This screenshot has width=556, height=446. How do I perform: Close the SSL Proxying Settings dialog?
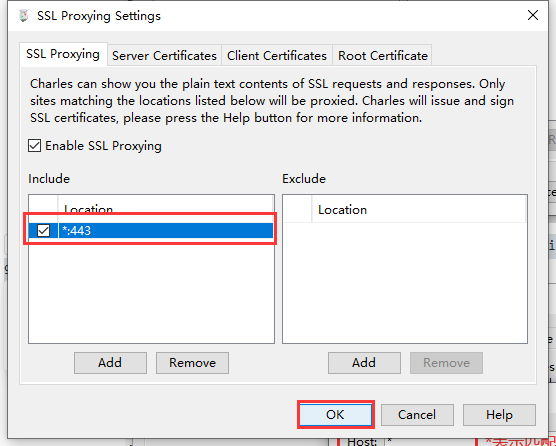click(533, 15)
